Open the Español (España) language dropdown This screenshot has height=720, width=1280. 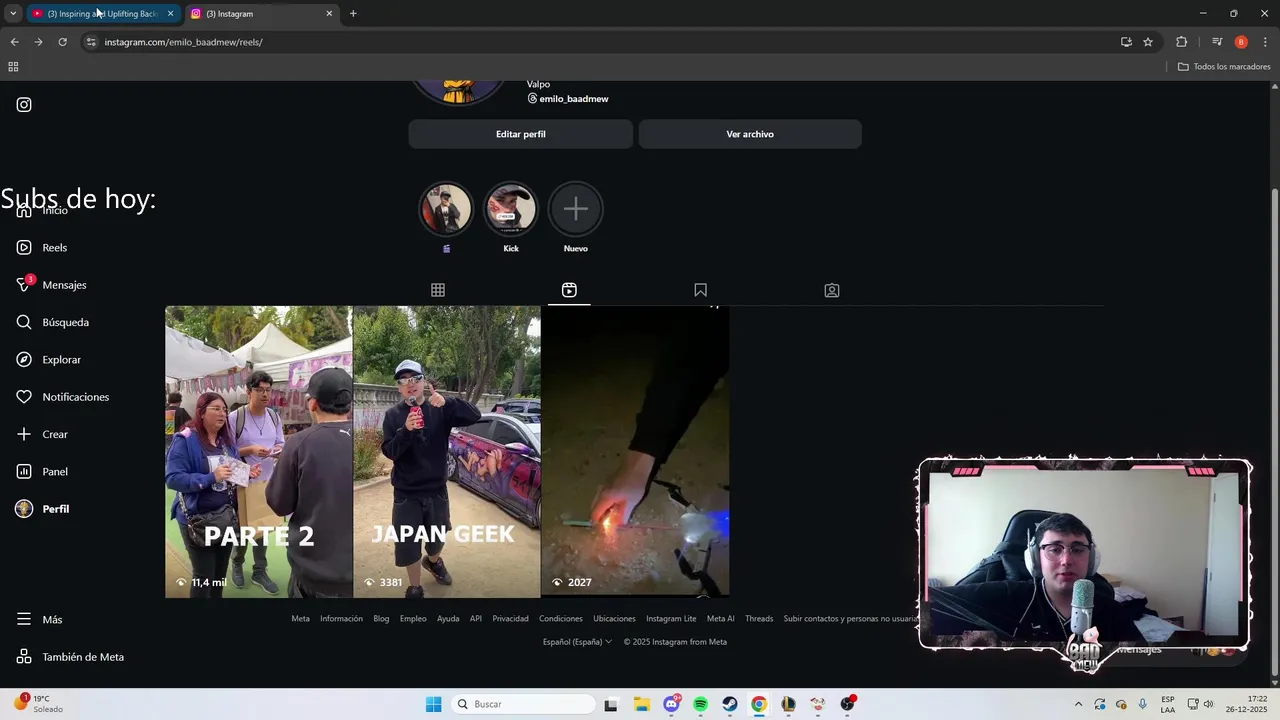577,642
